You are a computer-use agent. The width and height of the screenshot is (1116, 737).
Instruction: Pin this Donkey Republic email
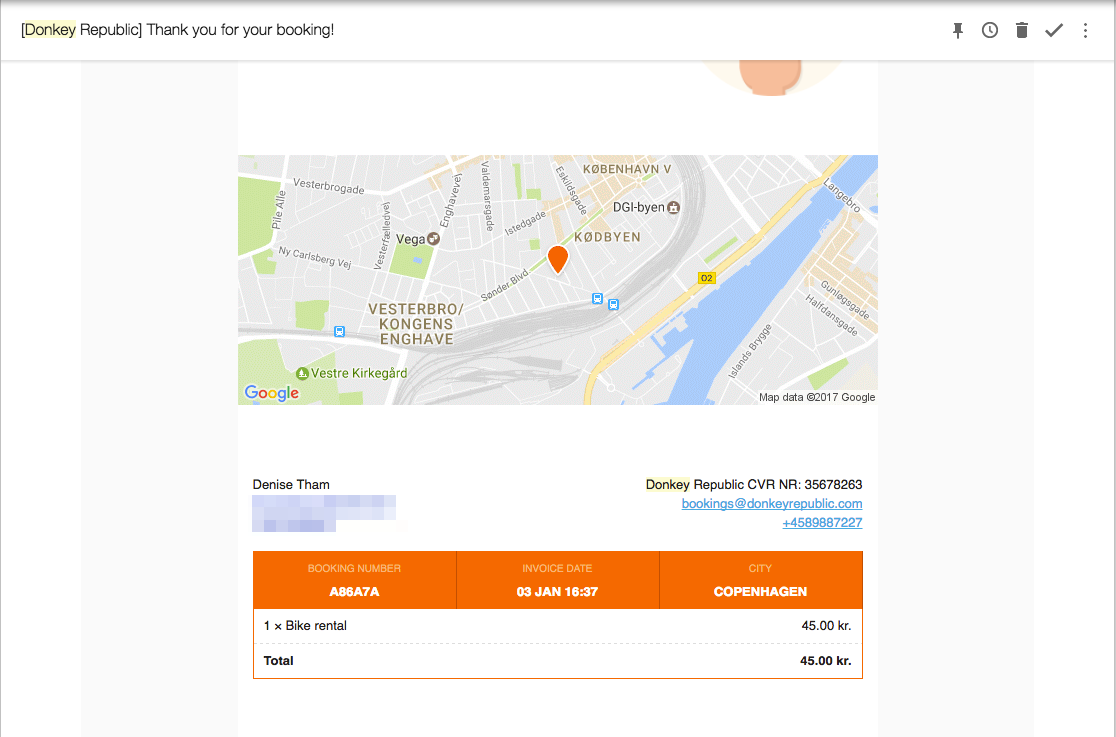[x=958, y=30]
